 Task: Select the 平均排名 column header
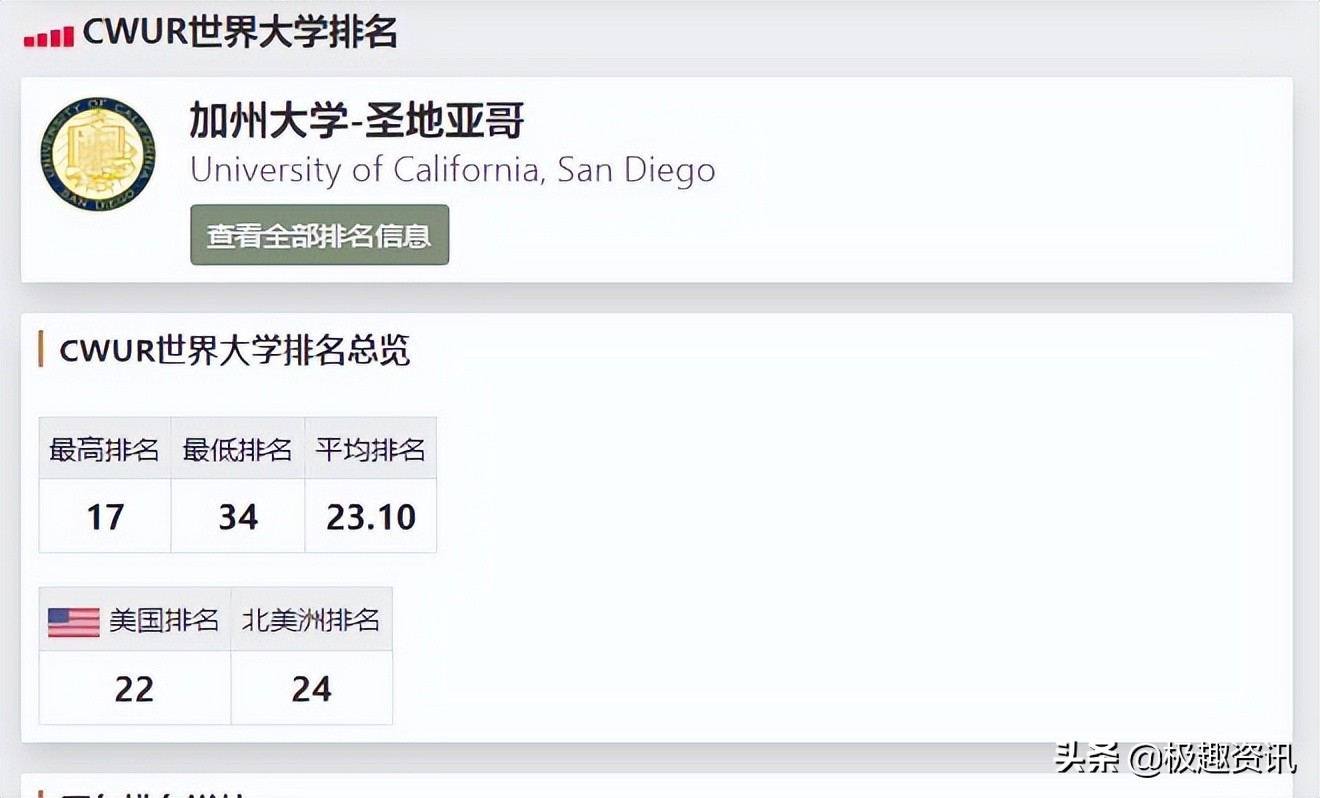[x=370, y=449]
